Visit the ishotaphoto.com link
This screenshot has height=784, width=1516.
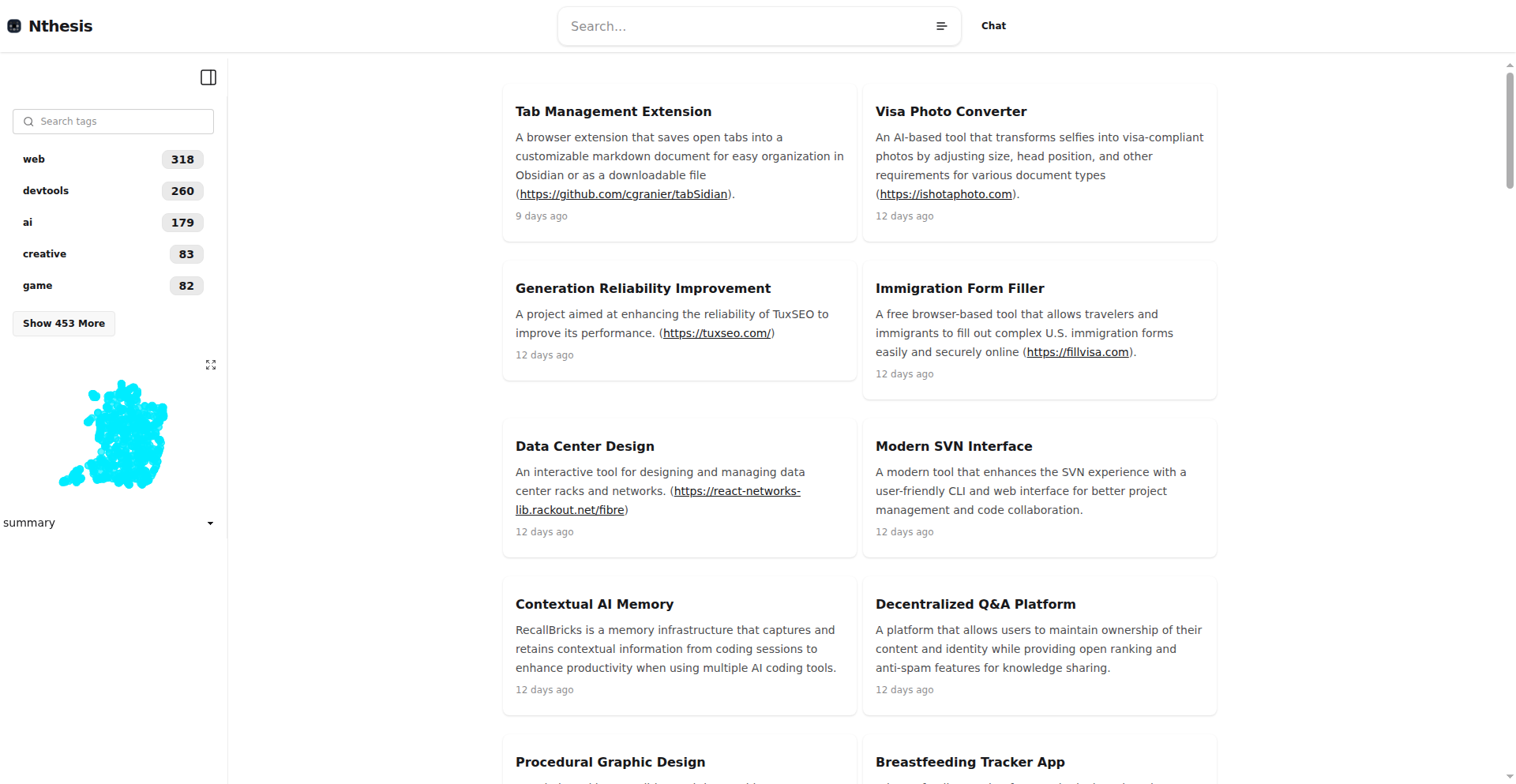click(x=946, y=194)
